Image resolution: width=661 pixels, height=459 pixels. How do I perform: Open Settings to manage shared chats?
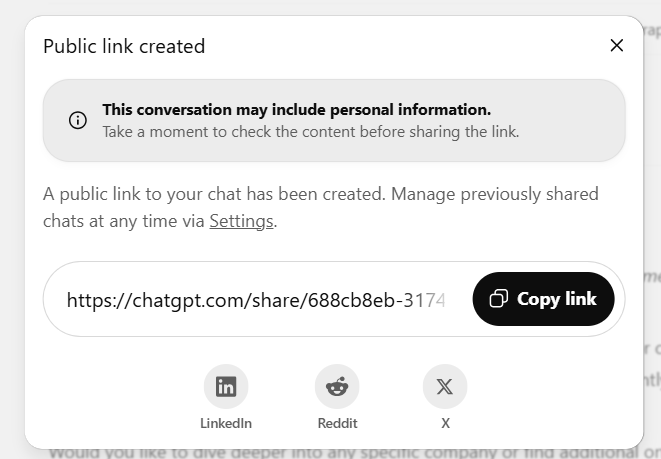point(241,221)
